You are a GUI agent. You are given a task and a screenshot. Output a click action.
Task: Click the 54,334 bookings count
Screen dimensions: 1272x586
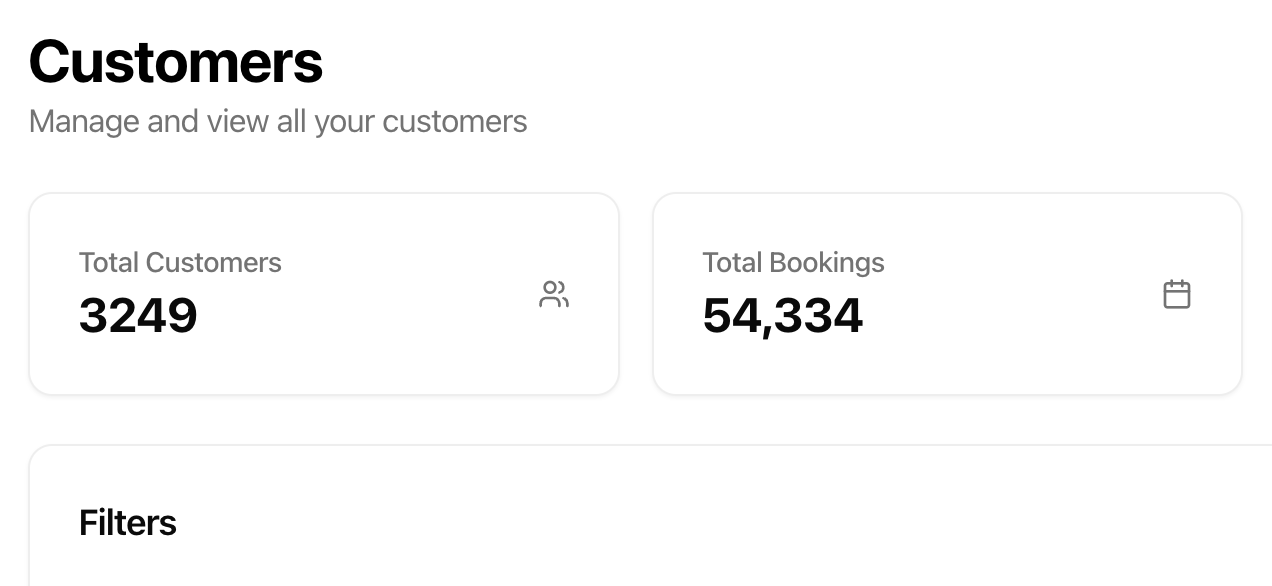[782, 316]
